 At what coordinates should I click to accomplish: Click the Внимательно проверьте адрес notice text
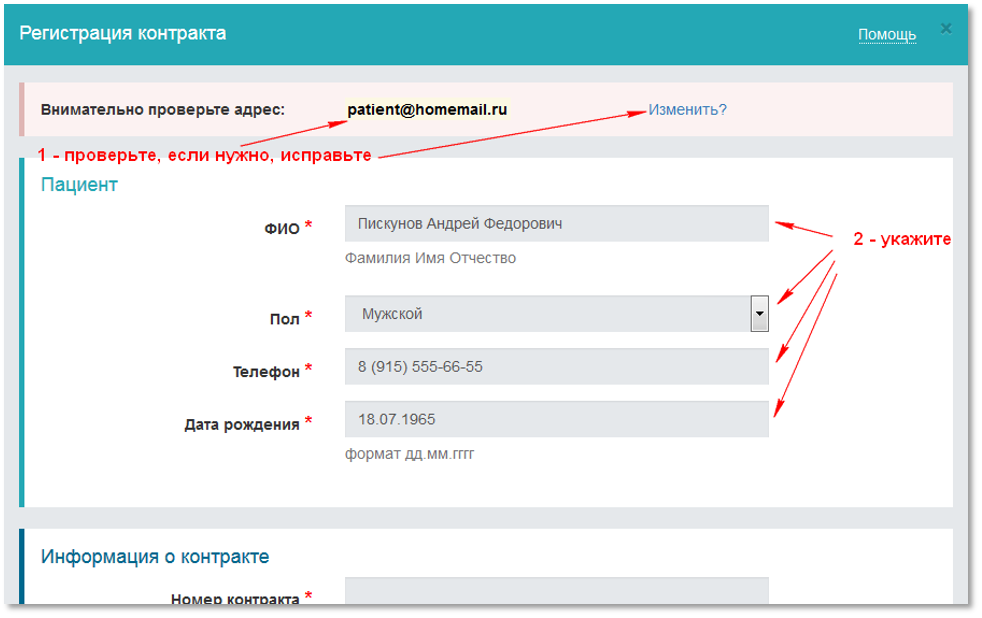coord(163,110)
